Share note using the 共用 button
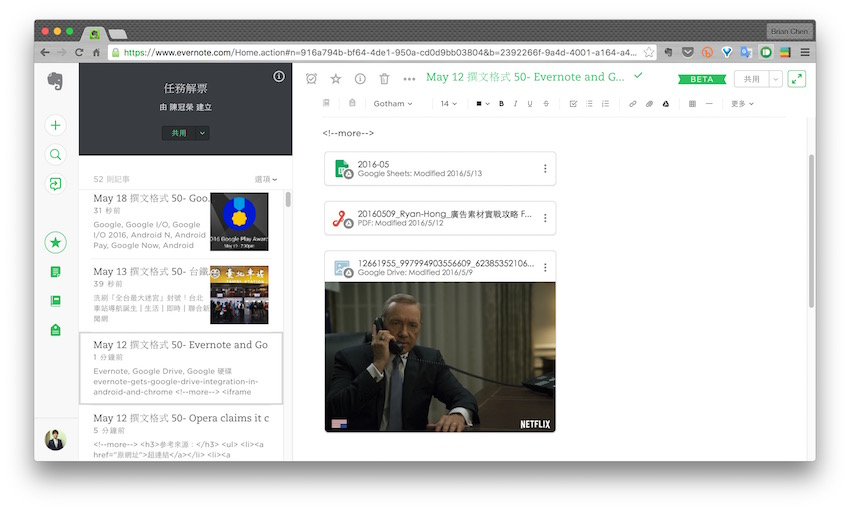Viewport: 850px width, 510px height. click(752, 79)
